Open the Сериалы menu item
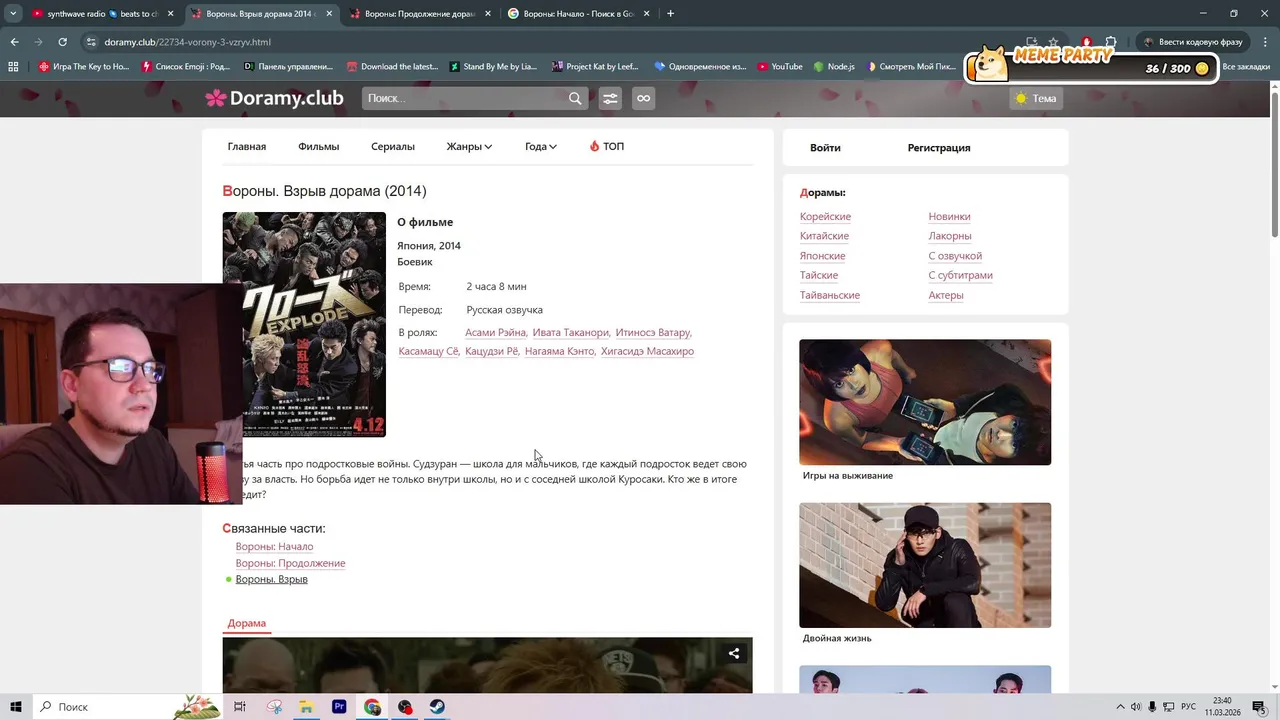The height and width of the screenshot is (720, 1280). tap(393, 146)
